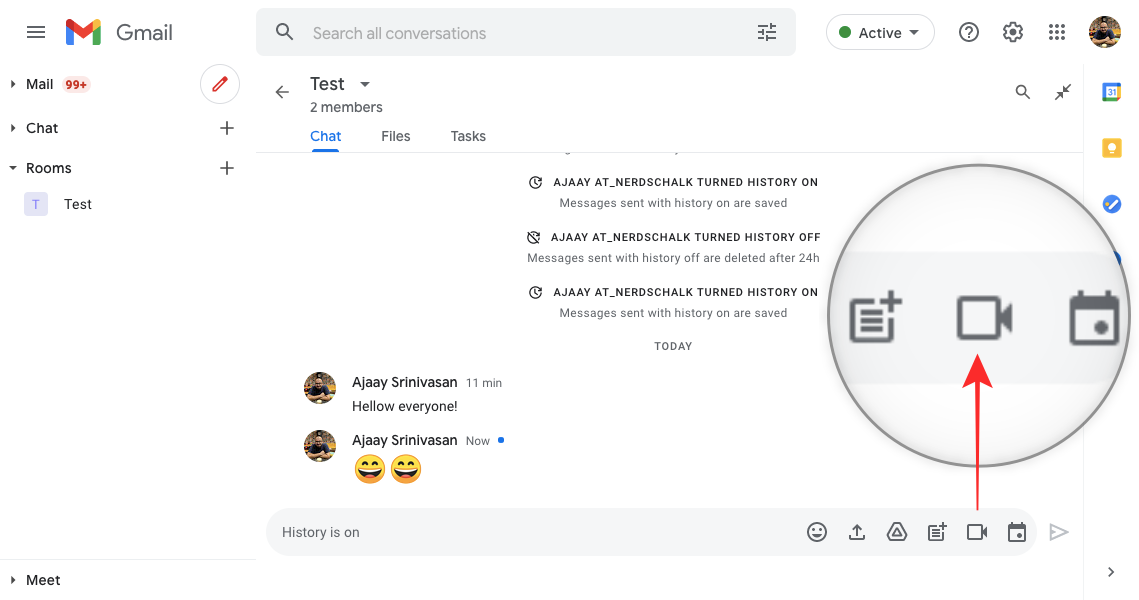The width and height of the screenshot is (1139, 600).
Task: Collapse the chat view to smaller size
Action: tap(1063, 92)
